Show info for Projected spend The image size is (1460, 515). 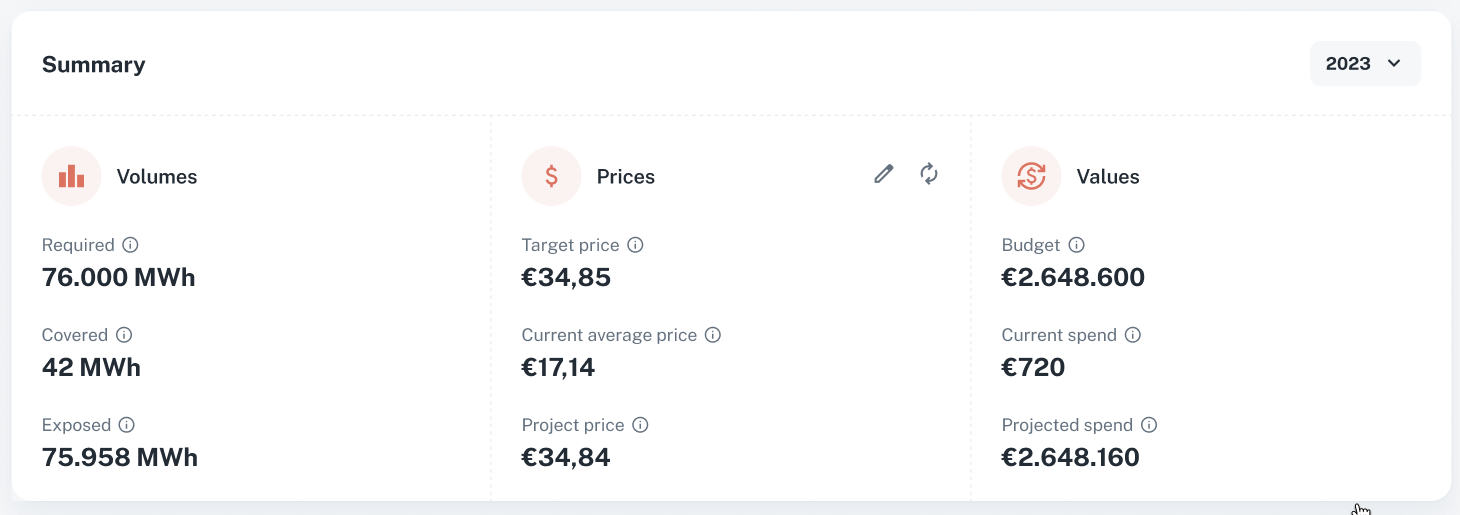click(1149, 425)
